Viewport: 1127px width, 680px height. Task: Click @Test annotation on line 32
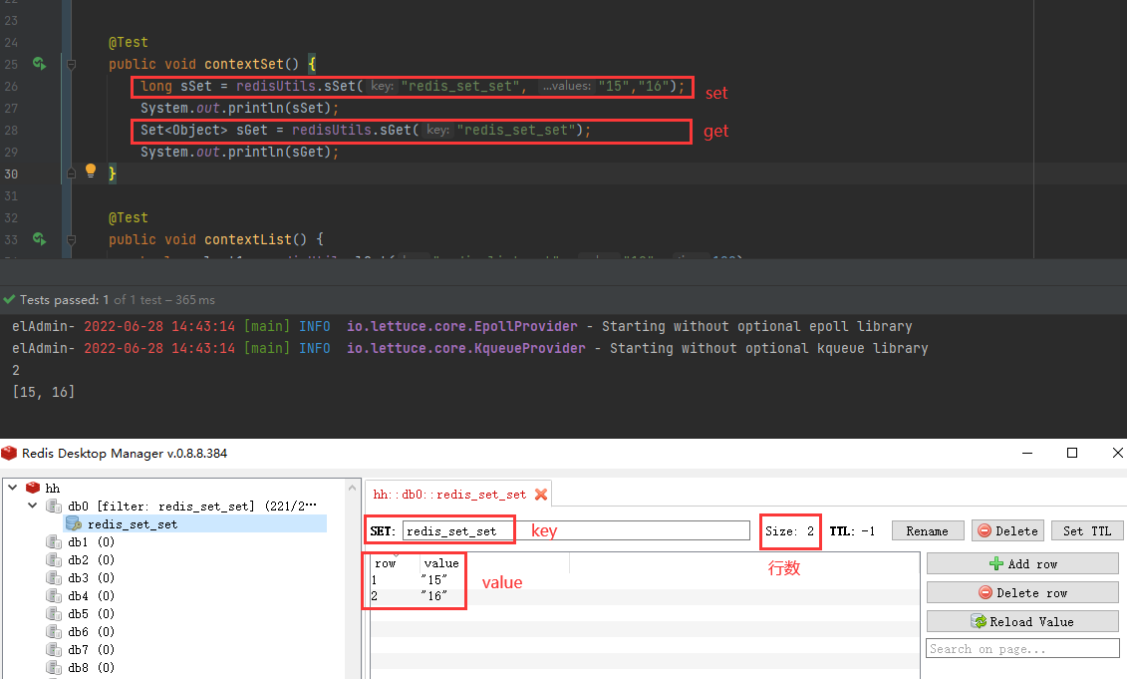click(128, 218)
